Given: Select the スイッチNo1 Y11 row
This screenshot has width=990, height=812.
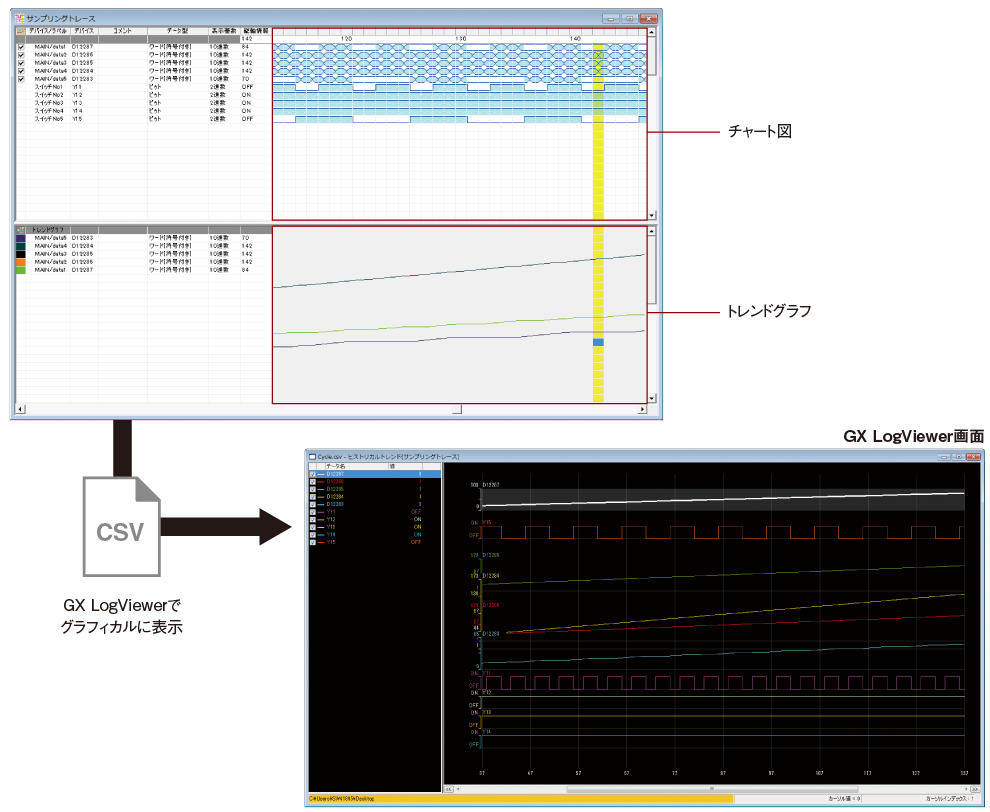Looking at the screenshot, I should pos(60,87).
